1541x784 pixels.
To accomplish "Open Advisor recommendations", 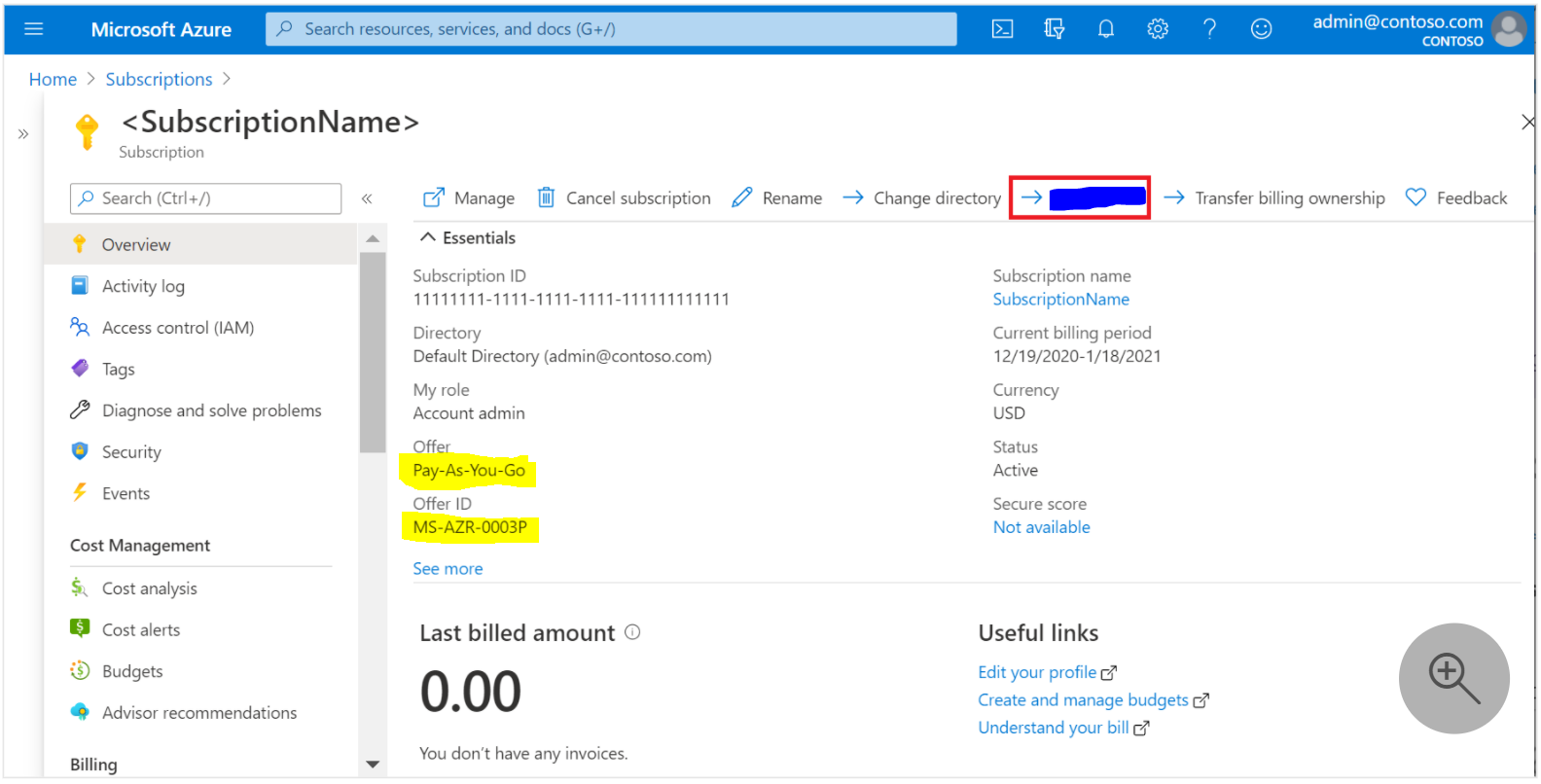I will coord(200,713).
